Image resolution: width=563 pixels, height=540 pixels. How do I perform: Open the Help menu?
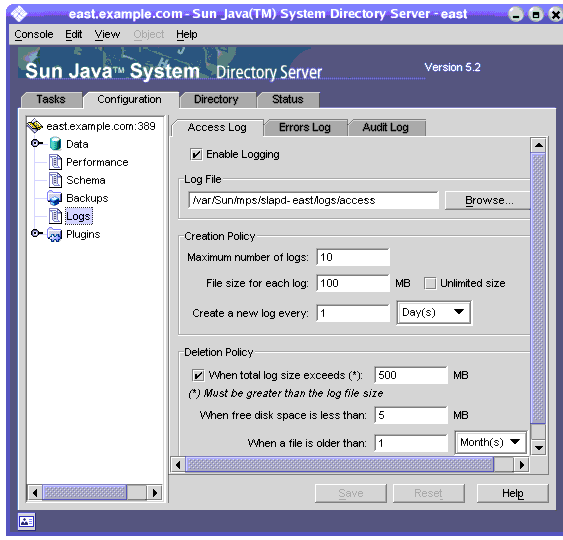pyautogui.click(x=187, y=34)
